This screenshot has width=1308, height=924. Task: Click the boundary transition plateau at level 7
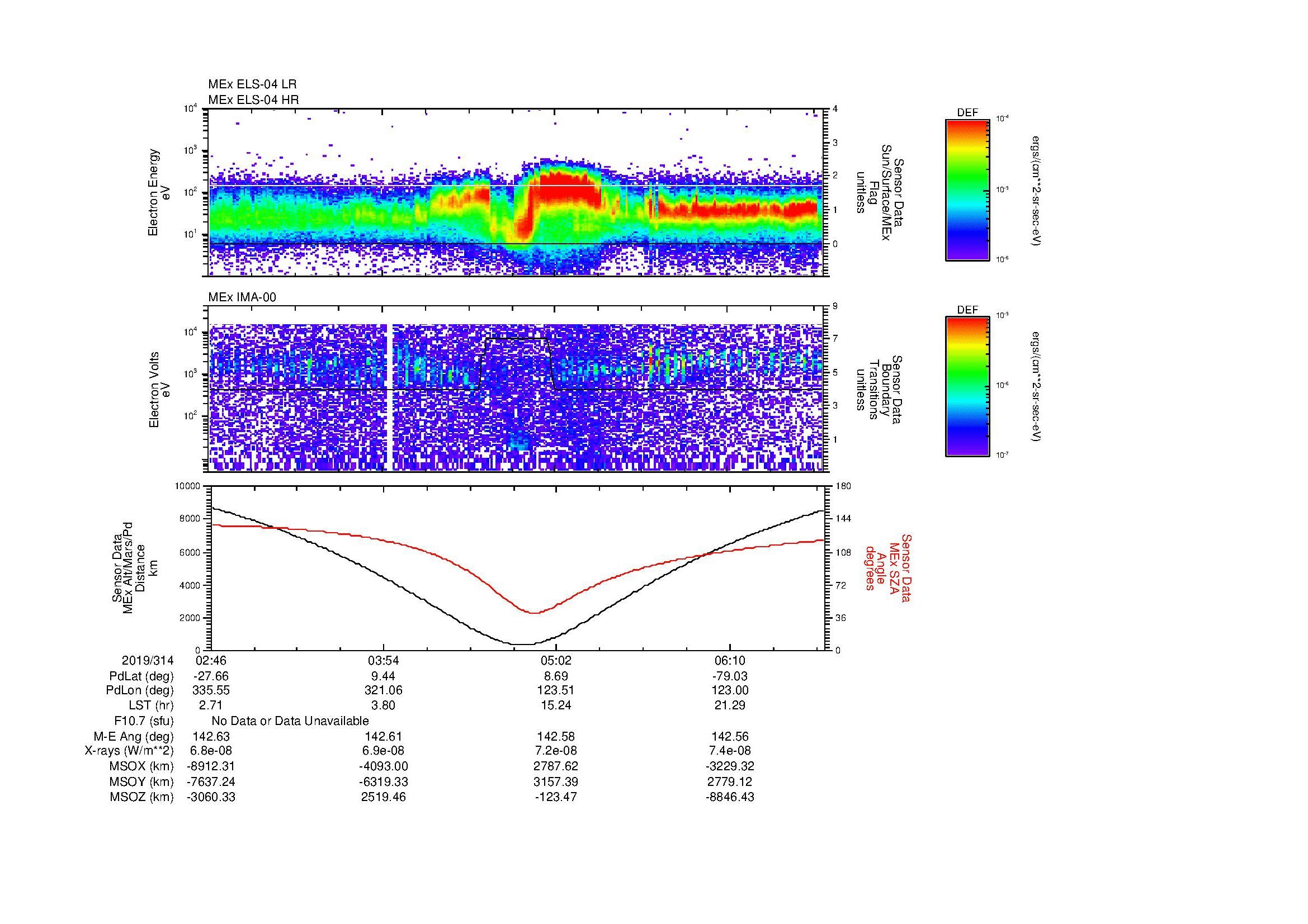coord(516,338)
